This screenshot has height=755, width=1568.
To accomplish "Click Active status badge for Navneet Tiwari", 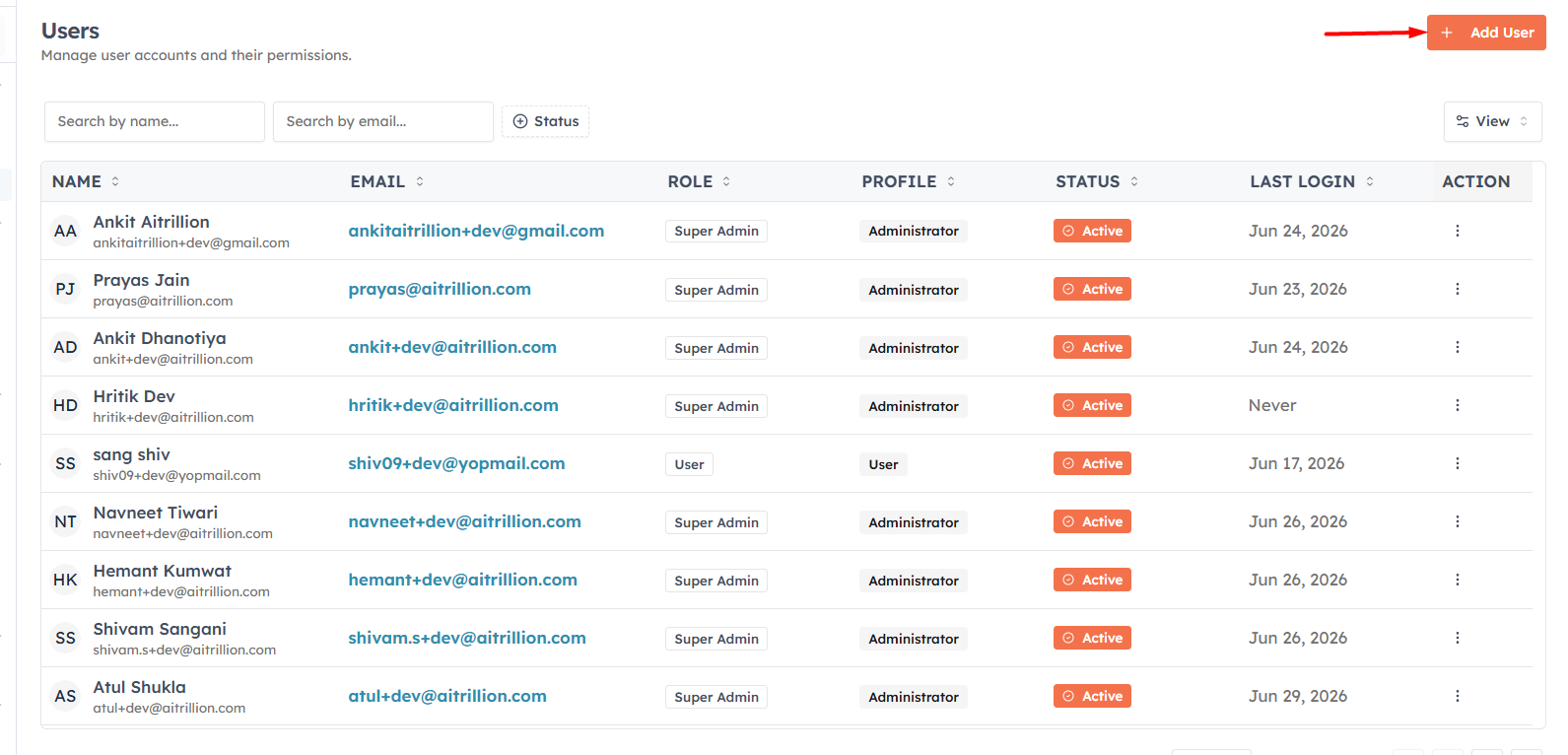I will pos(1092,521).
